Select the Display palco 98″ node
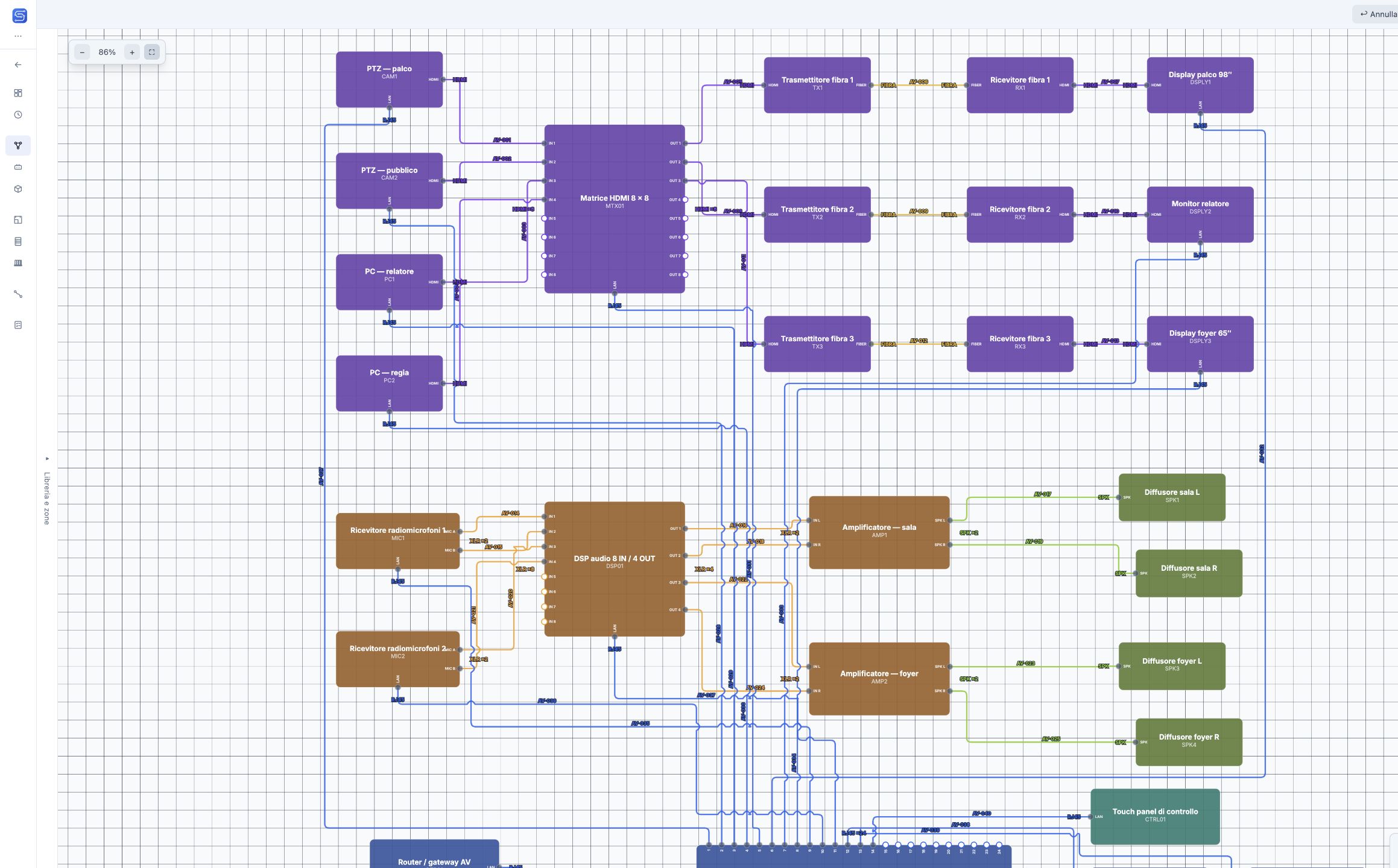This screenshot has width=1398, height=868. (x=1200, y=85)
